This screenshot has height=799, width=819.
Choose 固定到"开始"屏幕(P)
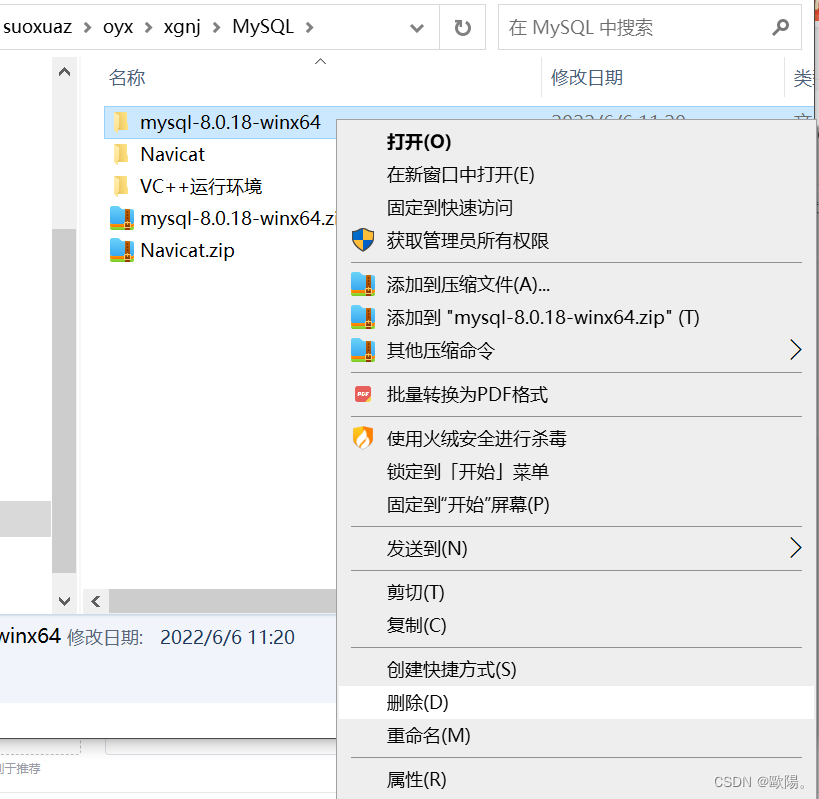click(x=576, y=504)
